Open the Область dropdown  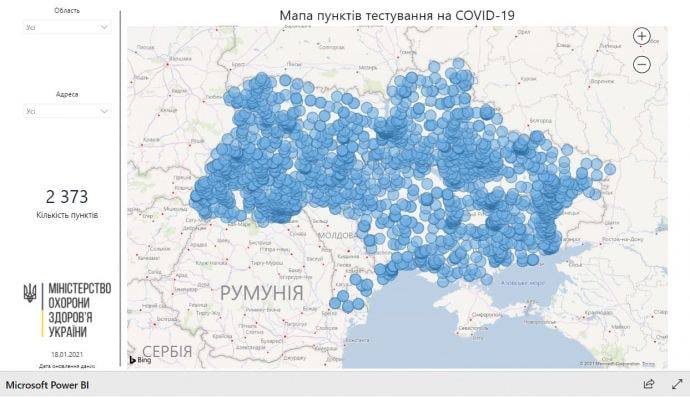click(x=67, y=27)
